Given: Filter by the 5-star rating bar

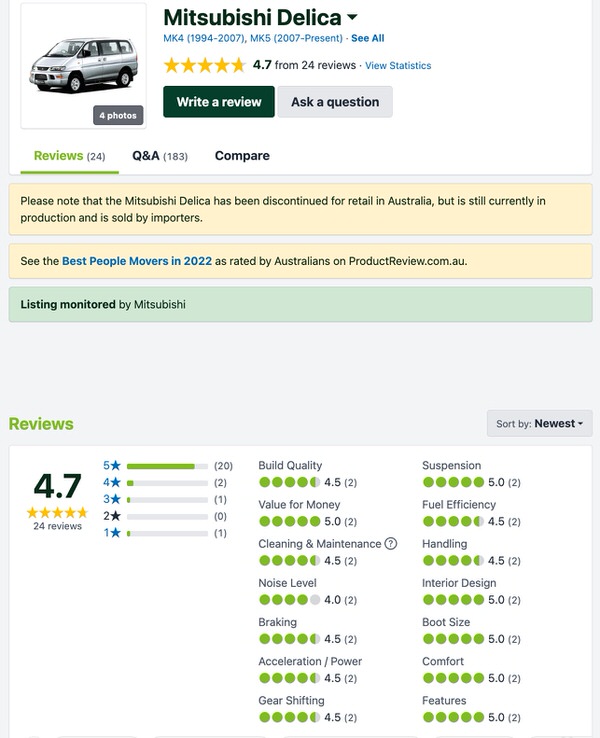Looking at the screenshot, I should pos(167,466).
